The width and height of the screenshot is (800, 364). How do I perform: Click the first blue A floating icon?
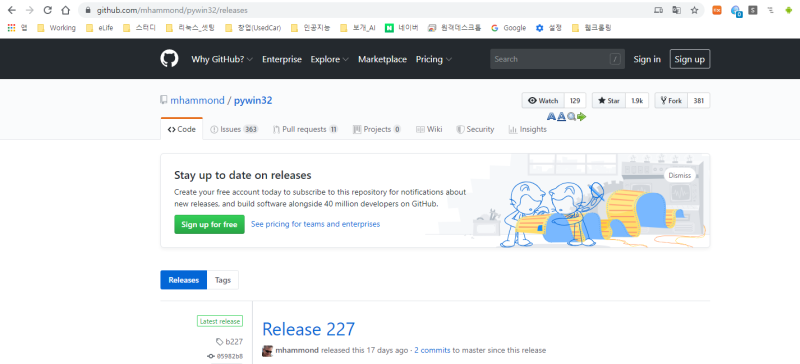[551, 117]
